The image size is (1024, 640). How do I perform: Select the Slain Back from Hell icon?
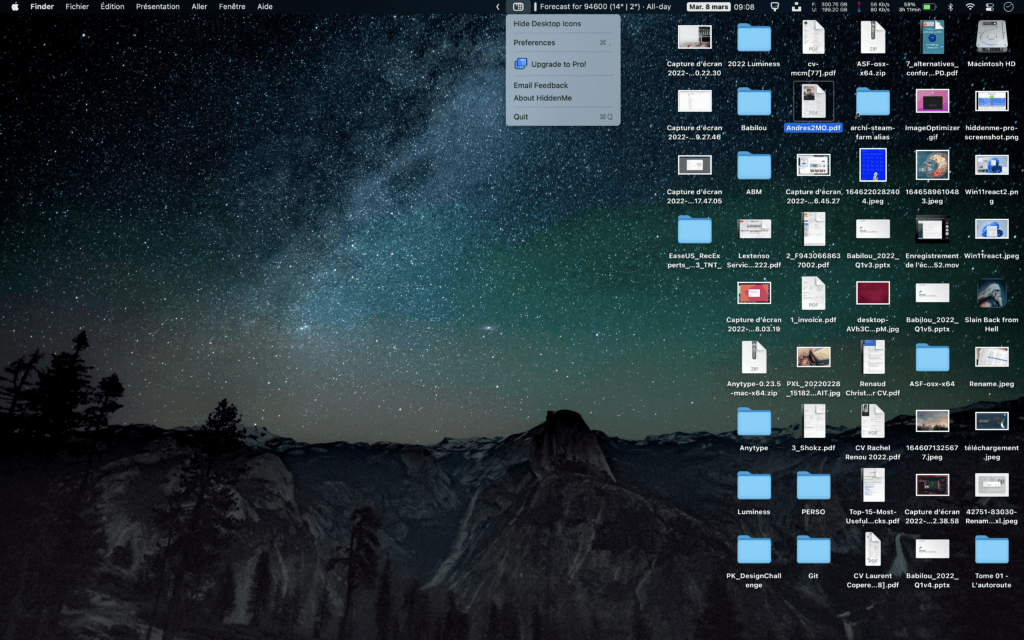[x=991, y=293]
